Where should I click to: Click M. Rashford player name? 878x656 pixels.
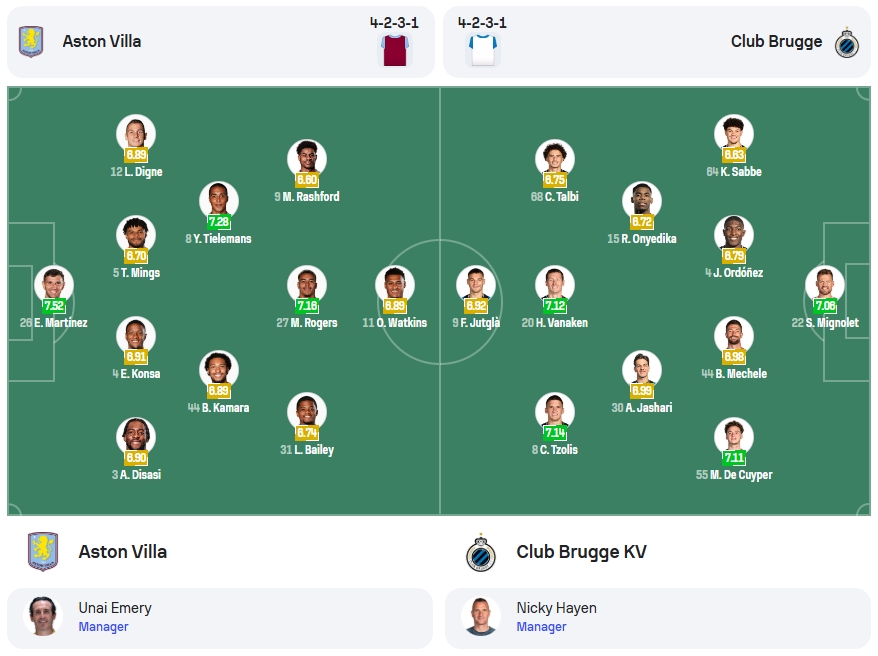click(311, 196)
